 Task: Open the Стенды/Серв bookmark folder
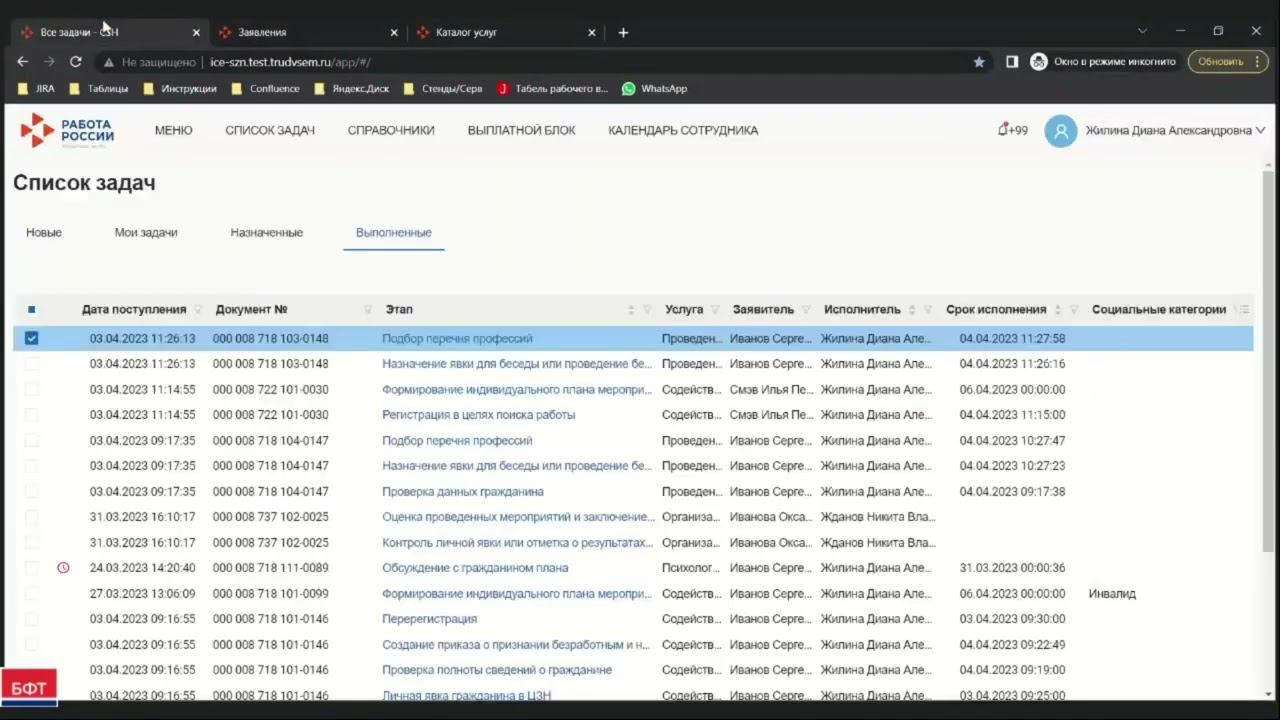[x=443, y=88]
